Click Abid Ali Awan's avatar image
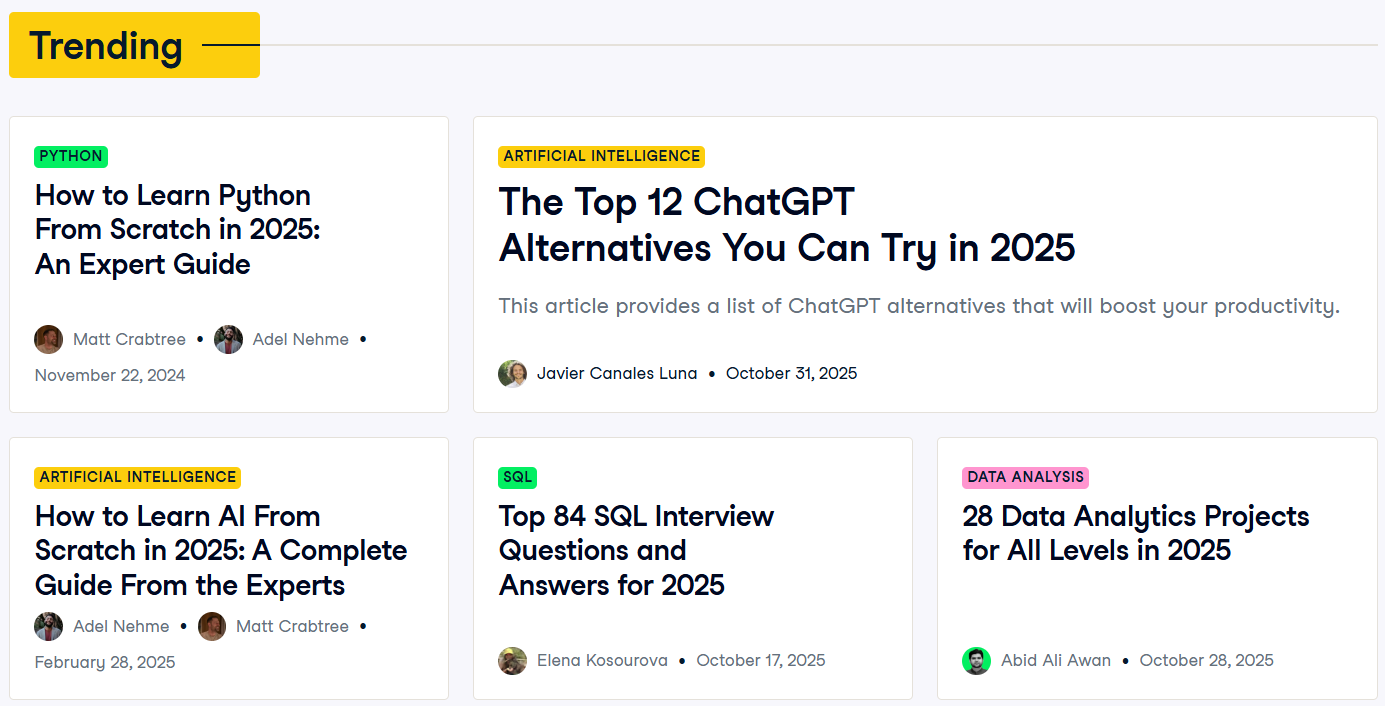The height and width of the screenshot is (706, 1385). pyautogui.click(x=976, y=660)
